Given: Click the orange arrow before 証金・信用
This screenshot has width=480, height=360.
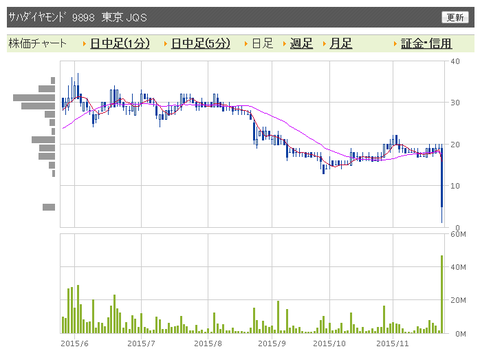Looking at the screenshot, I should pos(395,44).
